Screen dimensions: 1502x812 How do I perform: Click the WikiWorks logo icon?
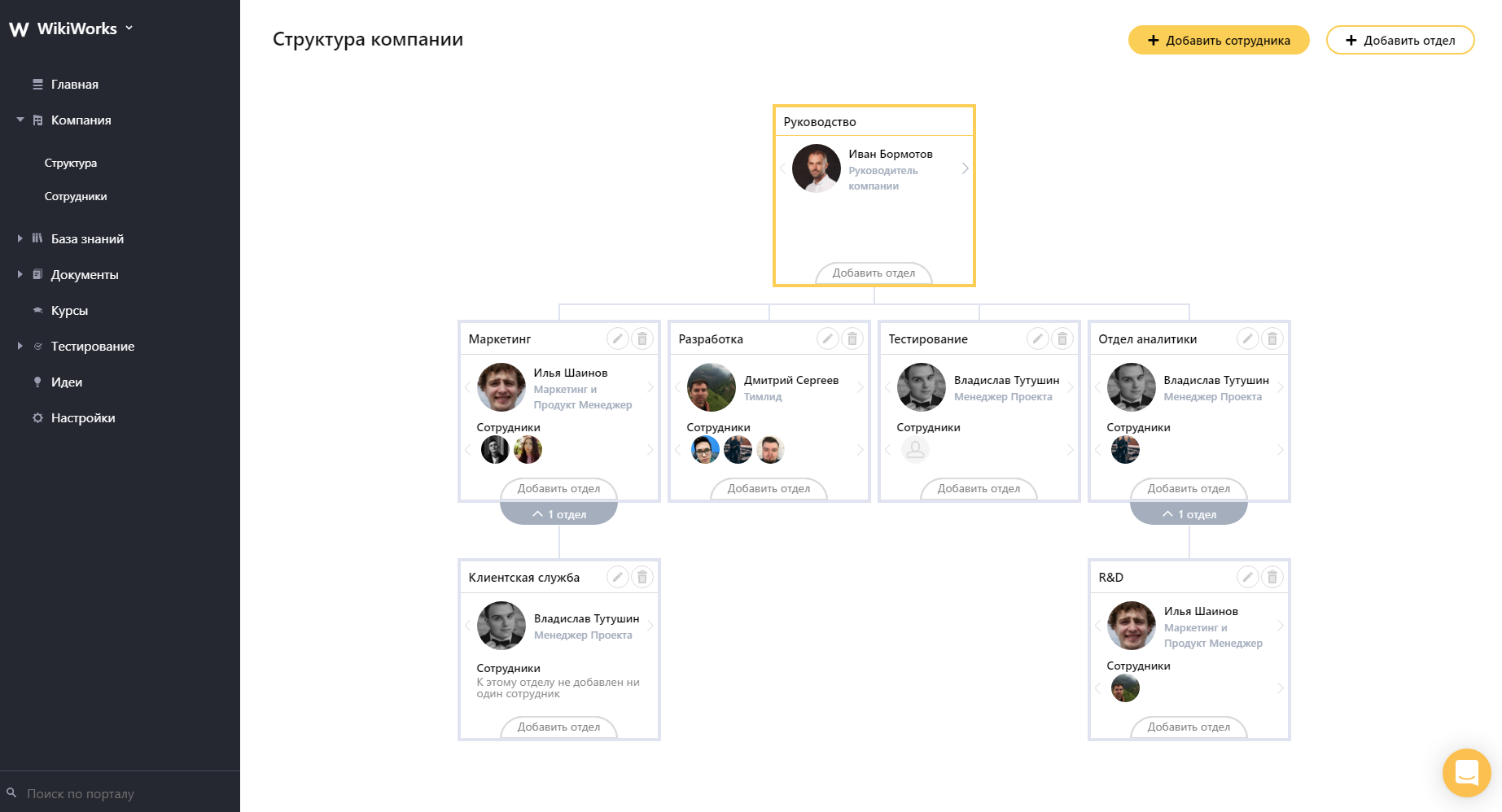(x=19, y=29)
